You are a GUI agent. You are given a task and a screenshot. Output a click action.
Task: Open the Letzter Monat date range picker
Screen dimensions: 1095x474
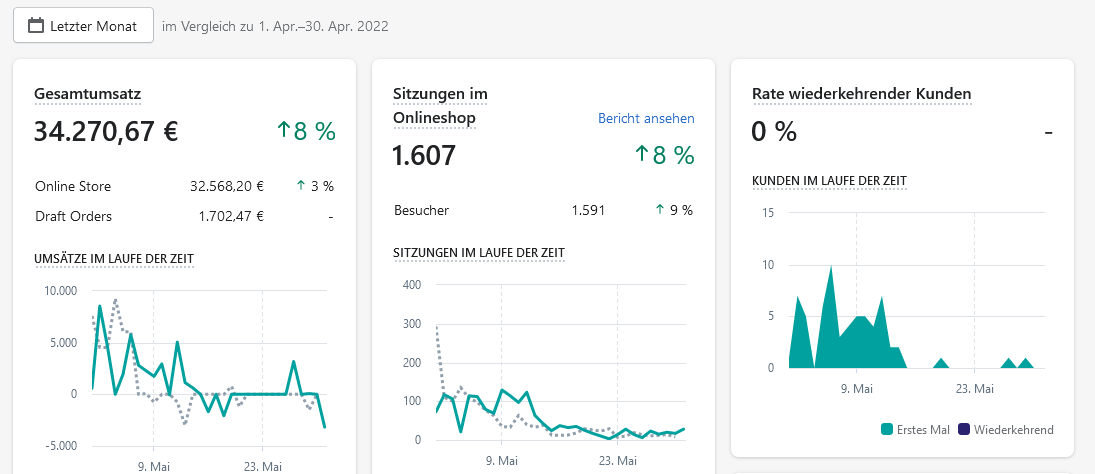[83, 26]
